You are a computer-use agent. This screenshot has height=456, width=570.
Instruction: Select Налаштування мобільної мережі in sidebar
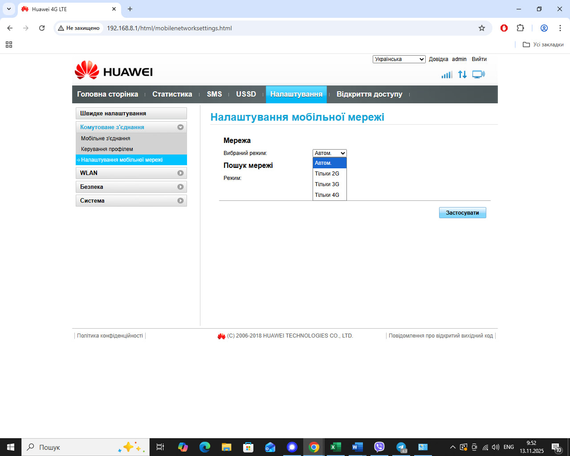point(131,160)
